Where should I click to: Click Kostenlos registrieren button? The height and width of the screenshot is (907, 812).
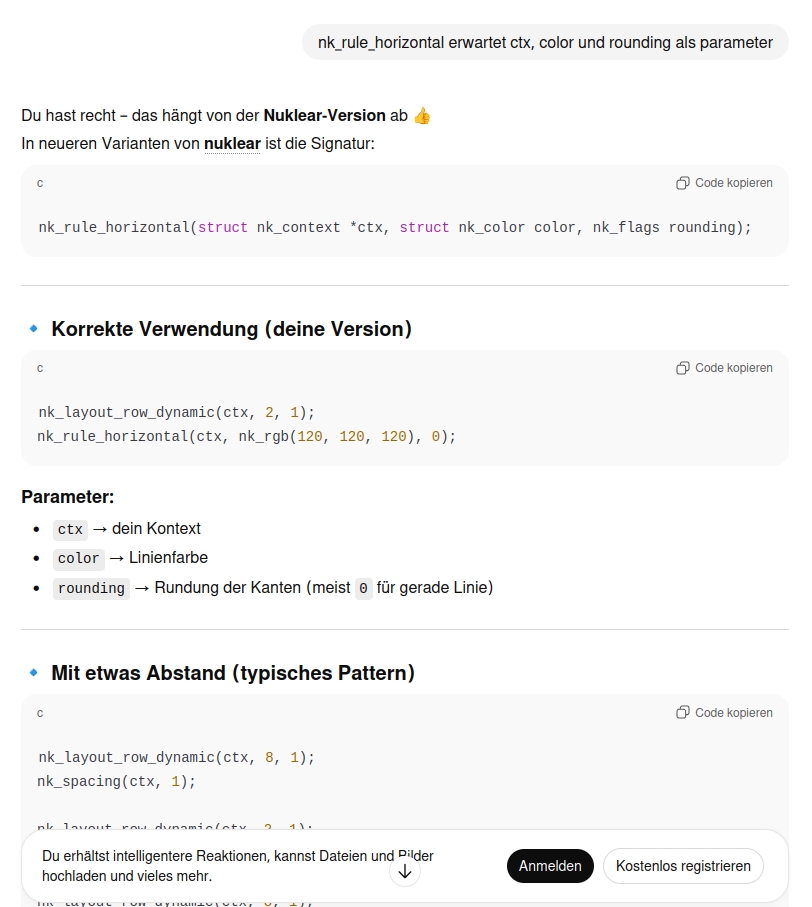point(683,866)
